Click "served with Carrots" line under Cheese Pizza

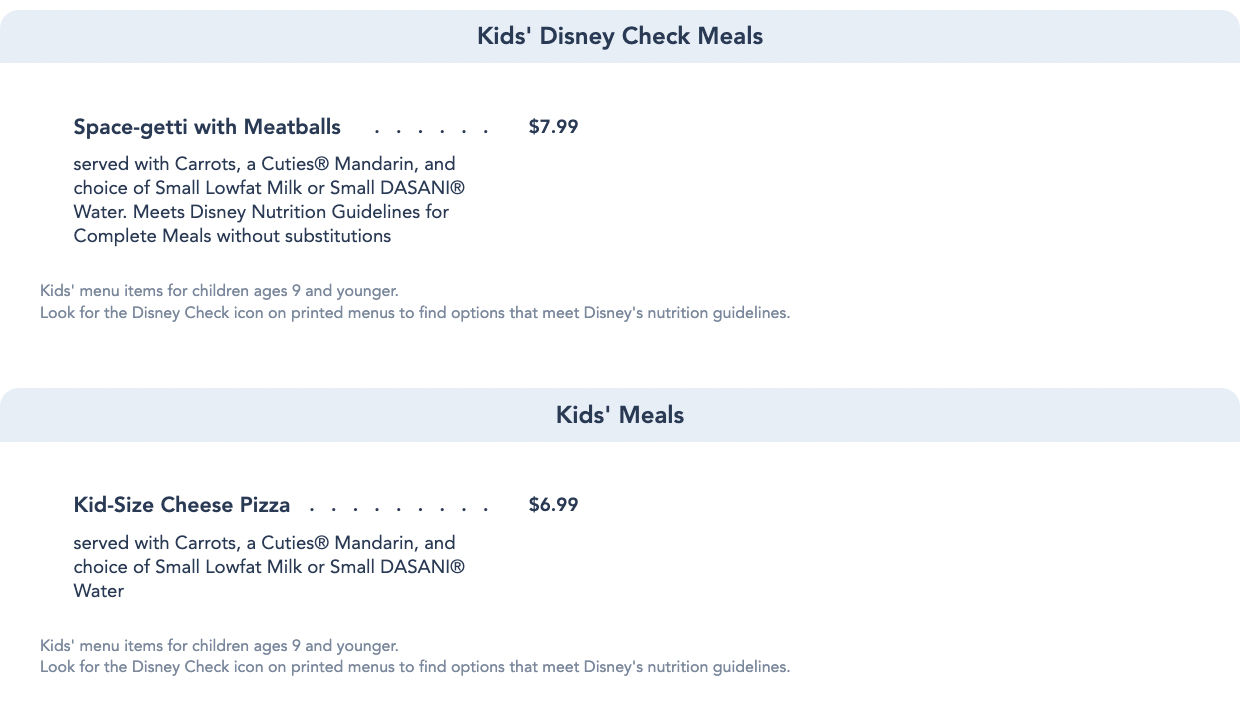[x=264, y=543]
